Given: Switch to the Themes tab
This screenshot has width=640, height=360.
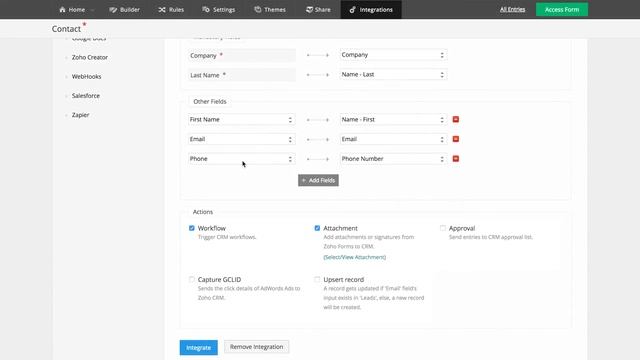Looking at the screenshot, I should point(270,9).
